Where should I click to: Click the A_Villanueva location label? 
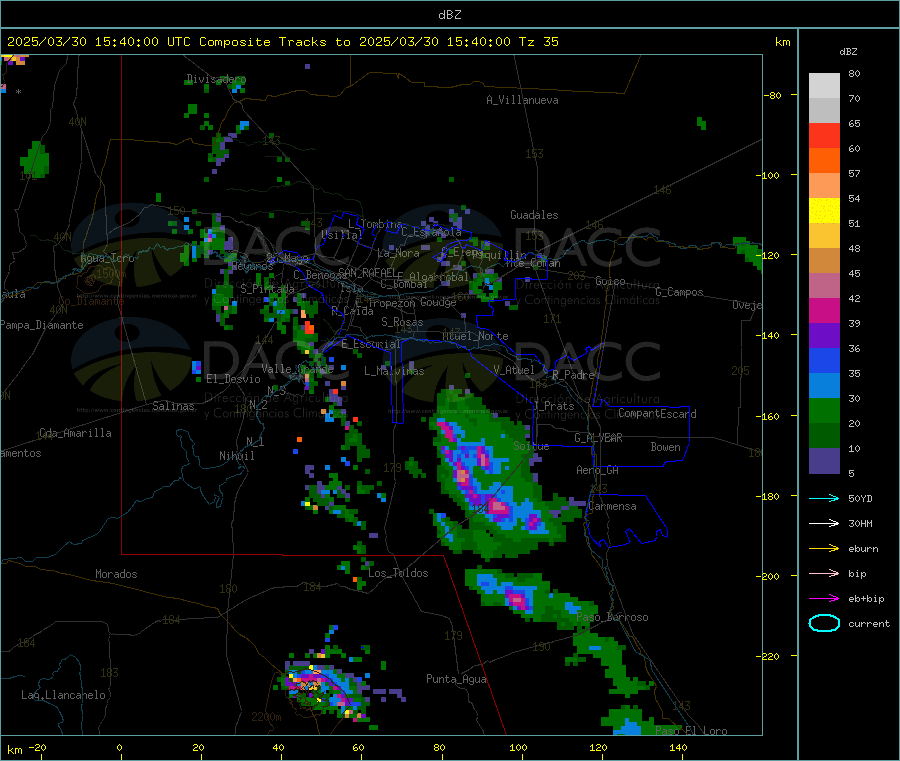click(x=522, y=100)
